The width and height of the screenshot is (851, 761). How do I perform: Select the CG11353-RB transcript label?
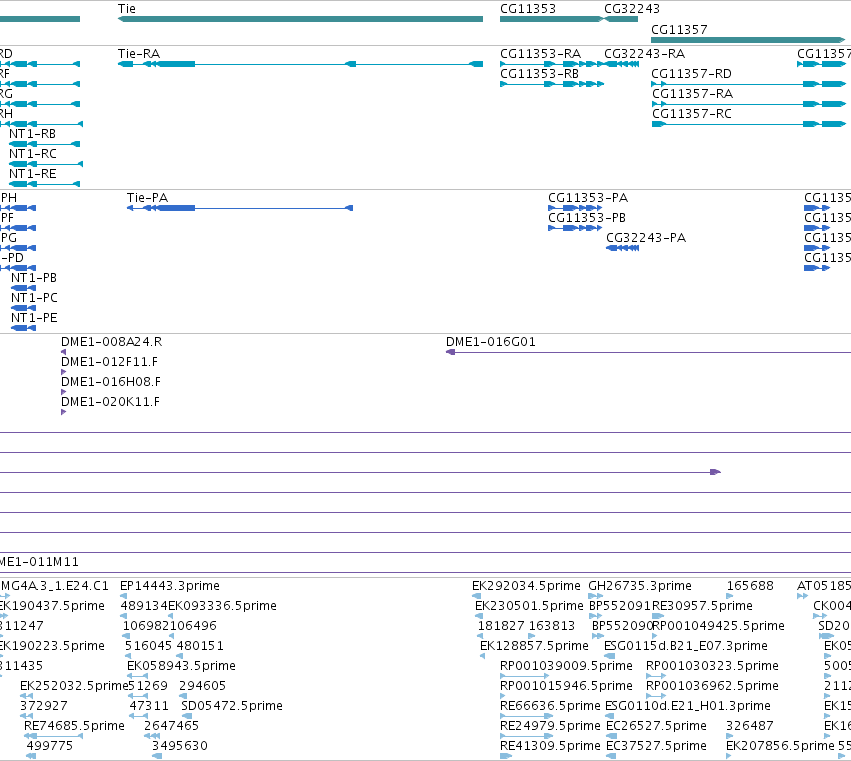pyautogui.click(x=539, y=74)
